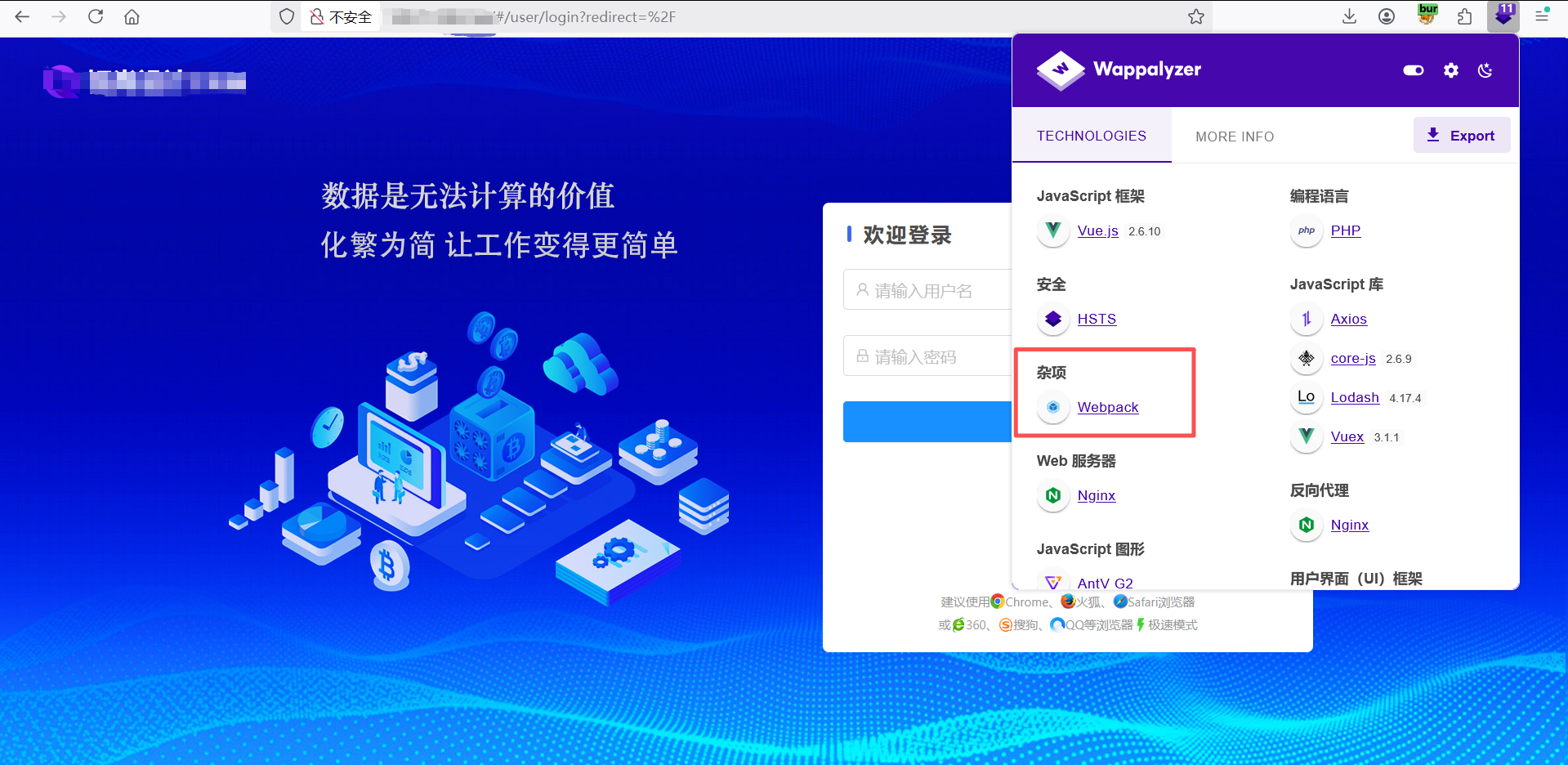
Task: Enable dark mode with the moon toggle
Action: (x=1485, y=70)
